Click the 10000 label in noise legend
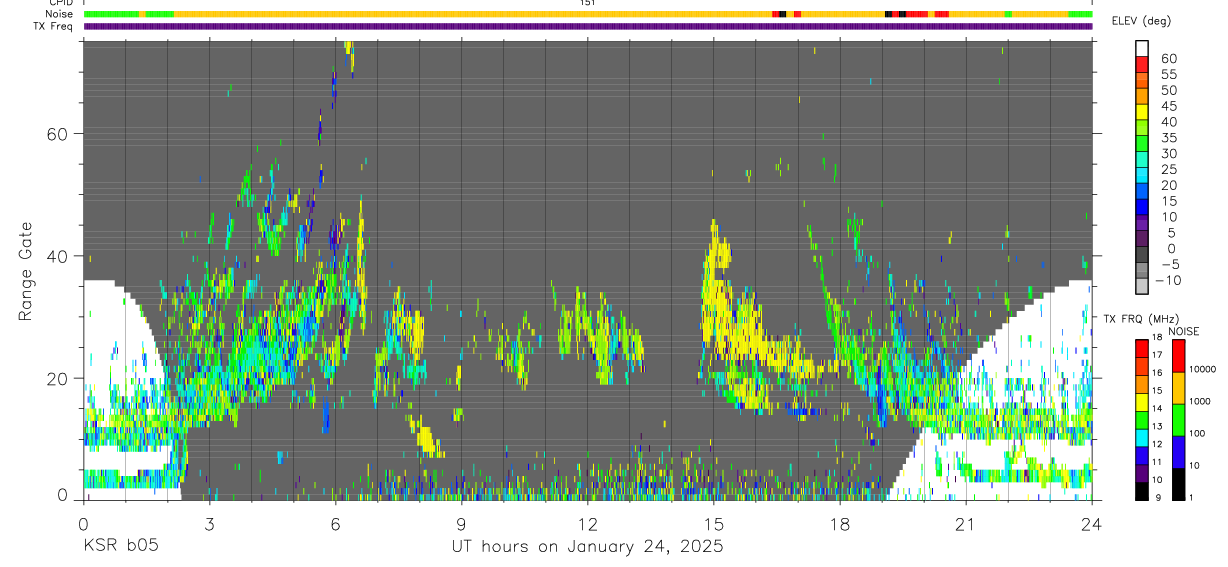Image resolution: width=1228 pixels, height=567 pixels. tap(1203, 369)
